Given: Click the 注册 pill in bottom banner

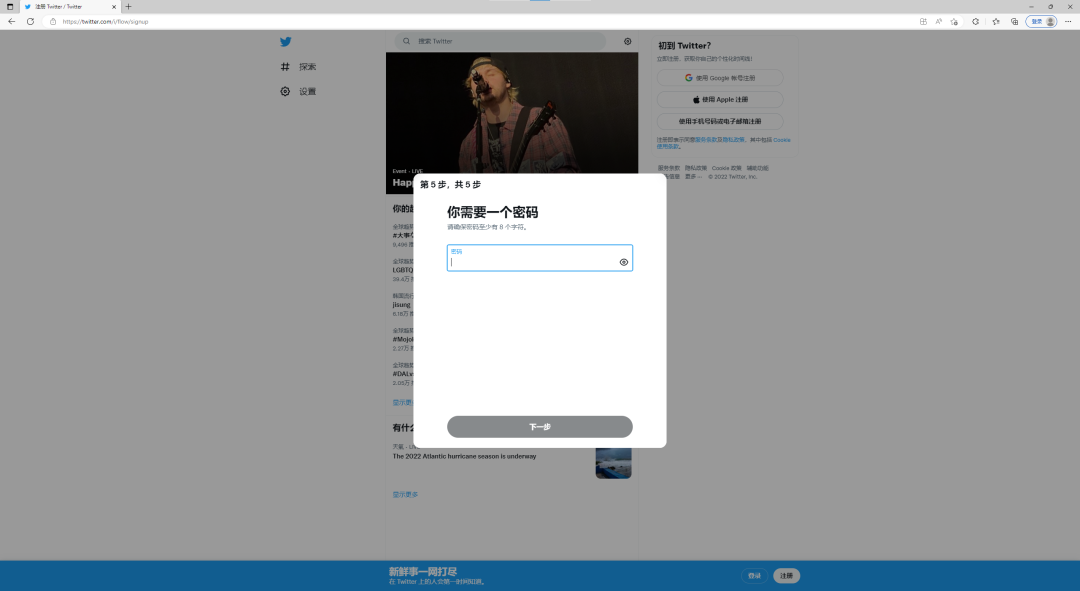Looking at the screenshot, I should point(787,576).
